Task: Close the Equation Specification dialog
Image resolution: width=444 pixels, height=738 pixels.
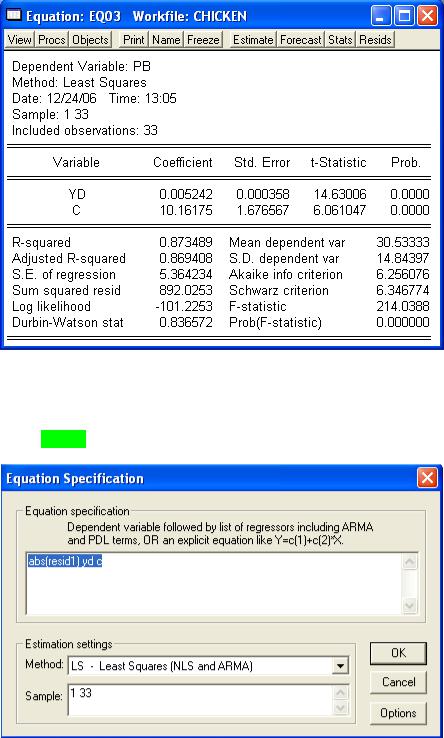Action: pyautogui.click(x=427, y=478)
